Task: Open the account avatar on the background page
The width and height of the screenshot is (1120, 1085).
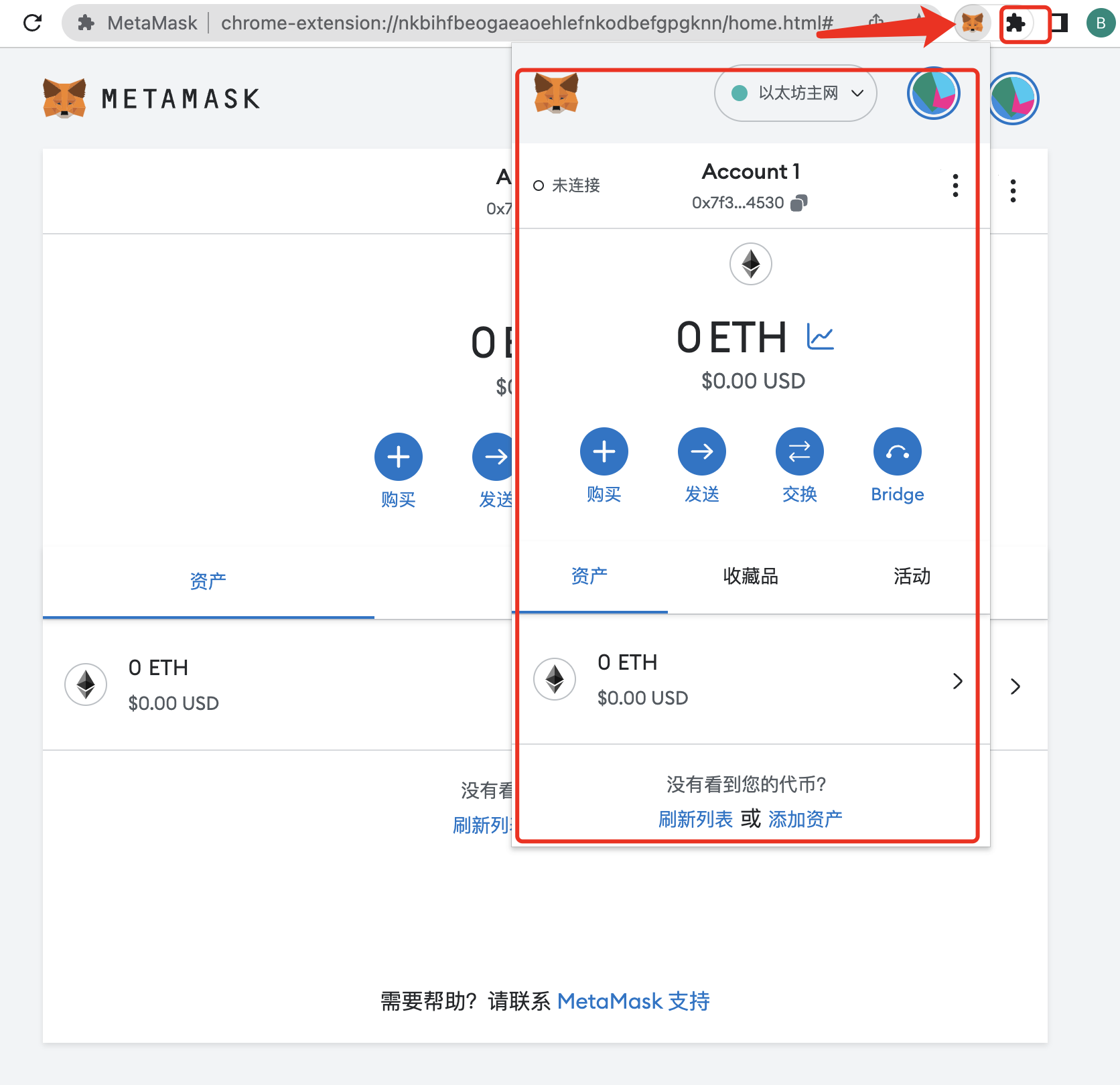Action: 1014,98
